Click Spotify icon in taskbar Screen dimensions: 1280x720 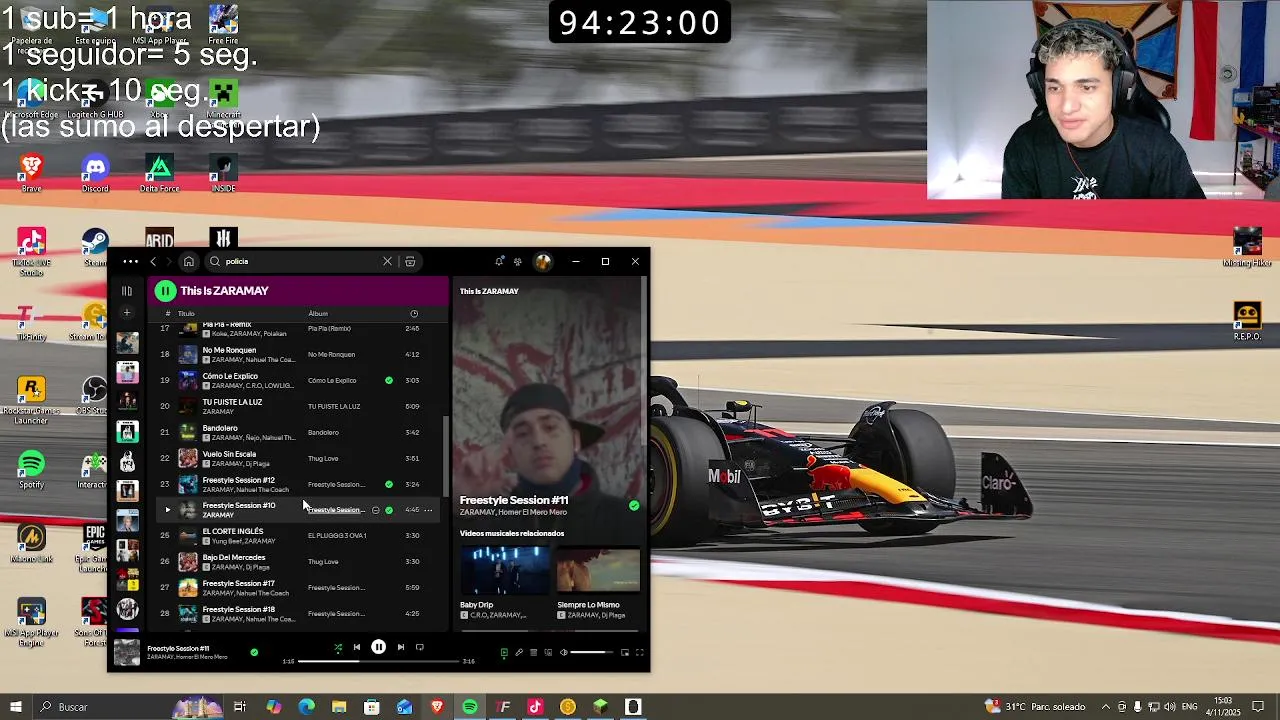(470, 707)
